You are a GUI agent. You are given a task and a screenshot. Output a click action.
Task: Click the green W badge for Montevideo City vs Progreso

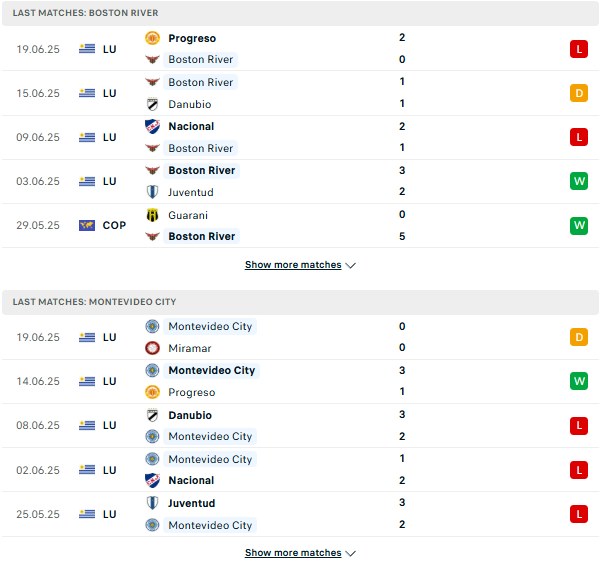pyautogui.click(x=579, y=381)
